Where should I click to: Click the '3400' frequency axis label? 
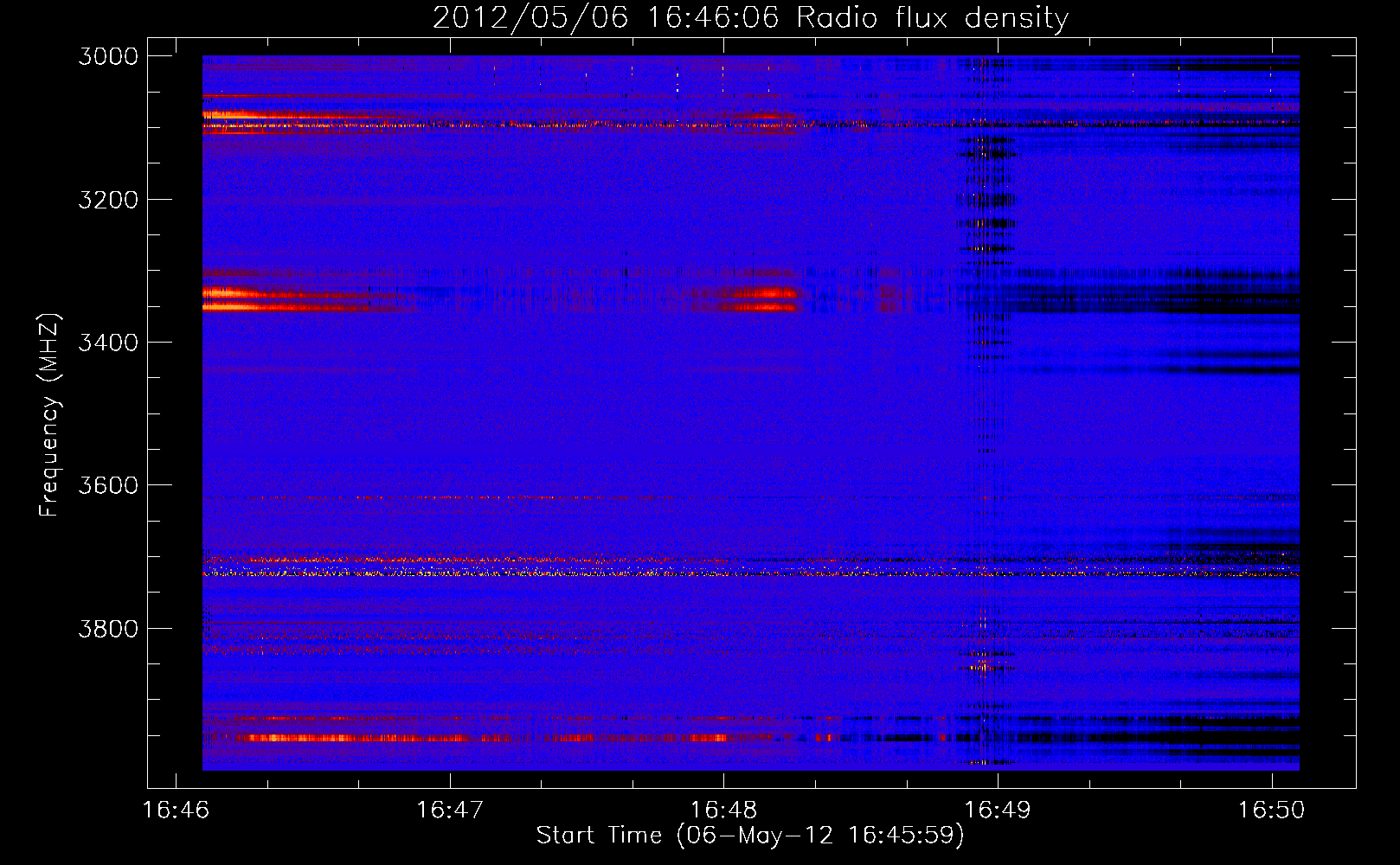click(x=108, y=343)
